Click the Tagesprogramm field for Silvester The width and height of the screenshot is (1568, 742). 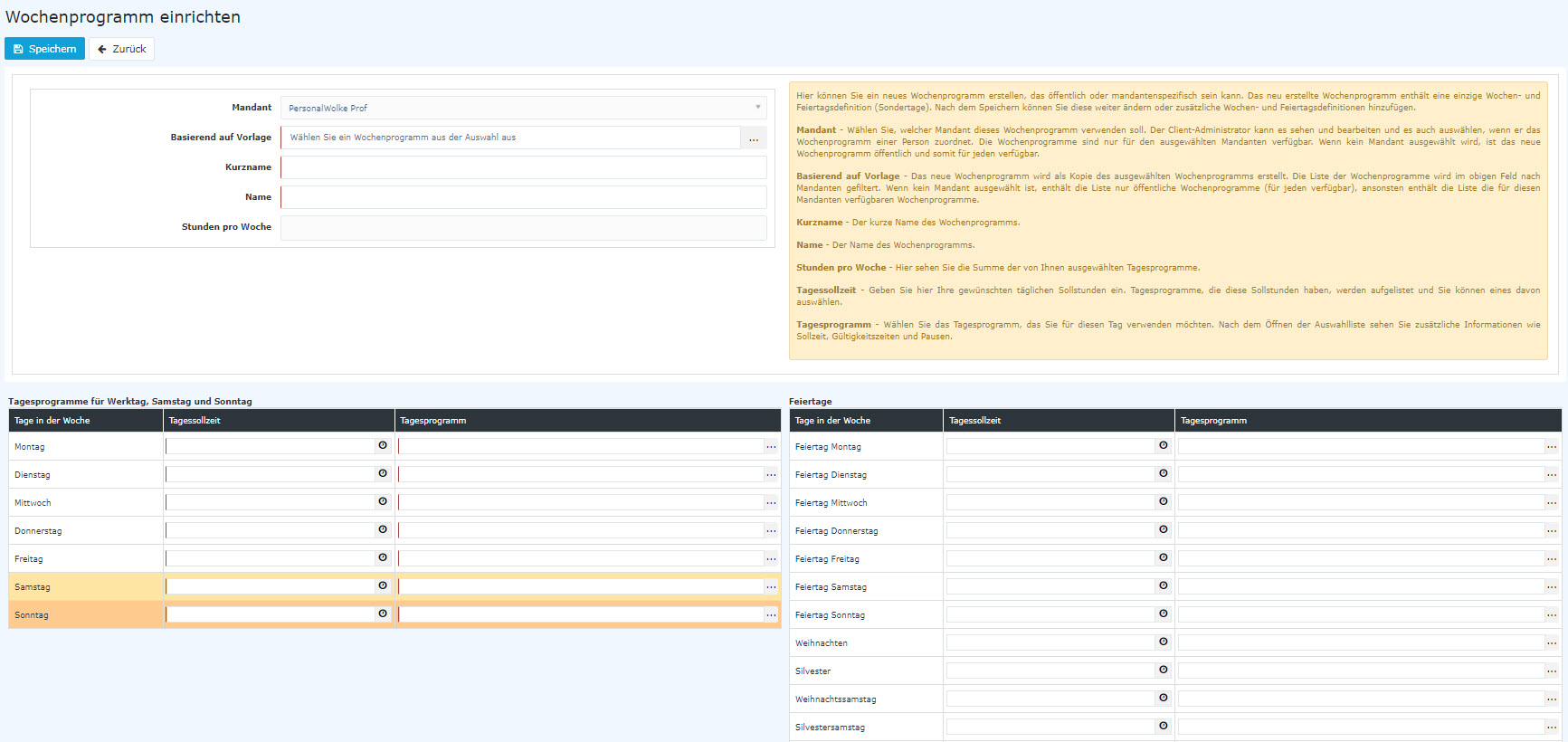[1361, 671]
